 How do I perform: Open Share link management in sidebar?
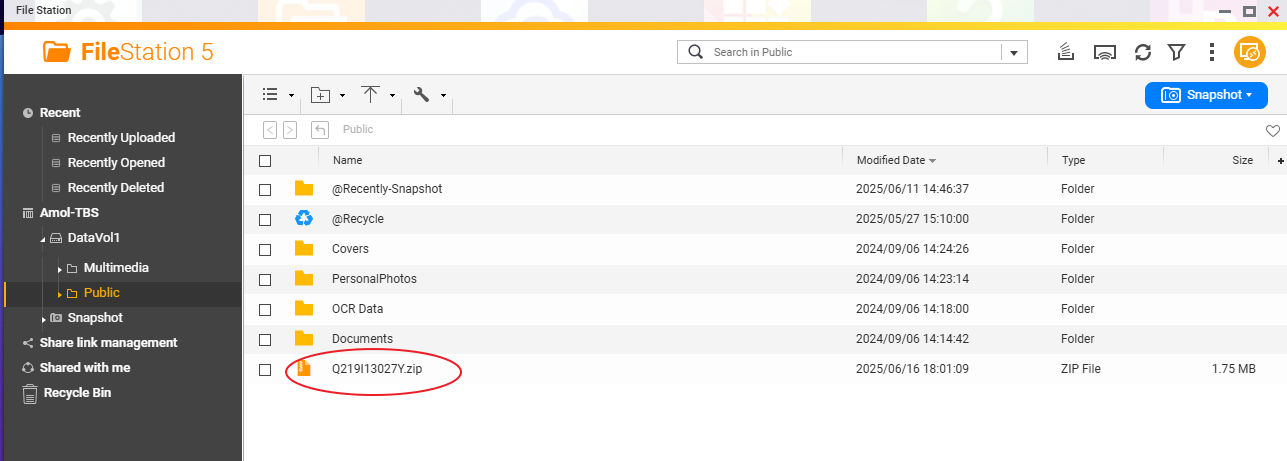(x=108, y=343)
